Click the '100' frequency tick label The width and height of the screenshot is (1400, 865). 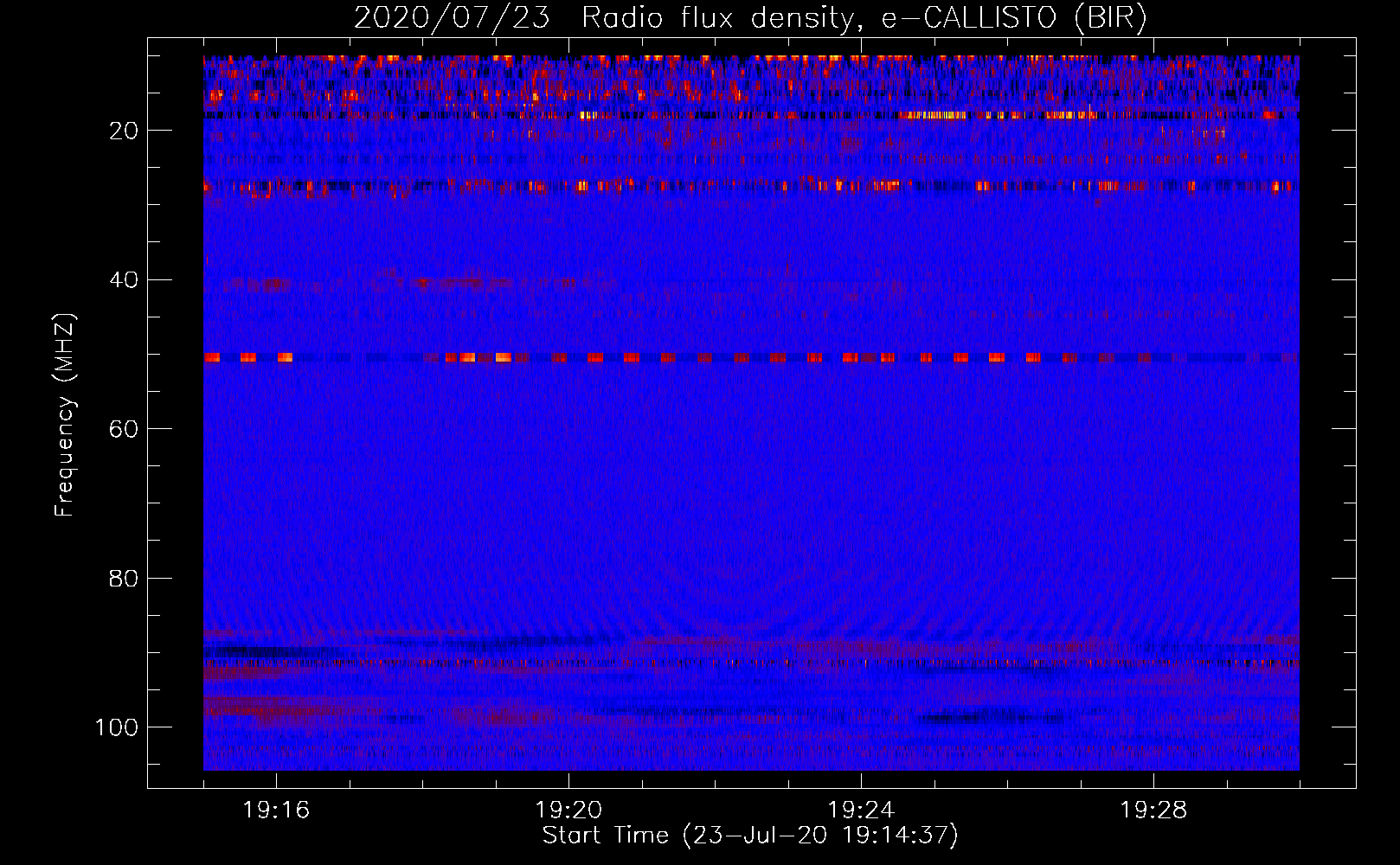[117, 727]
